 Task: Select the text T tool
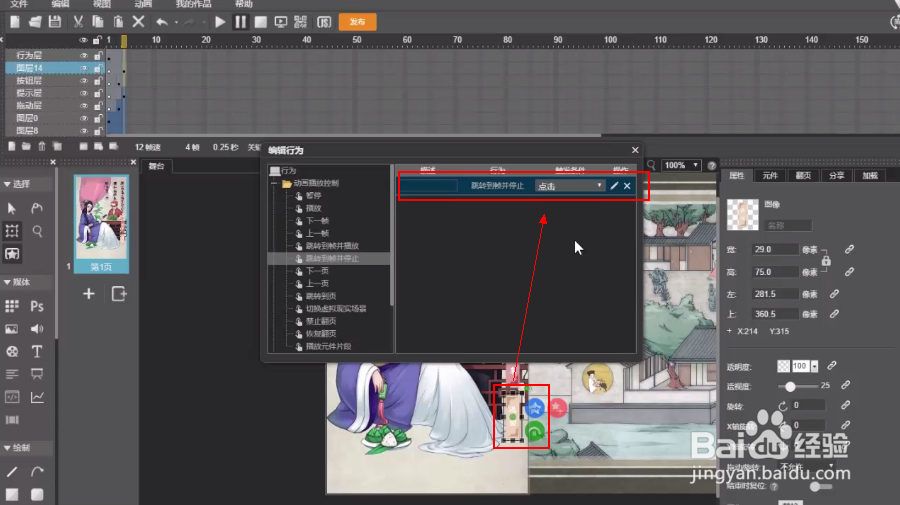point(37,351)
